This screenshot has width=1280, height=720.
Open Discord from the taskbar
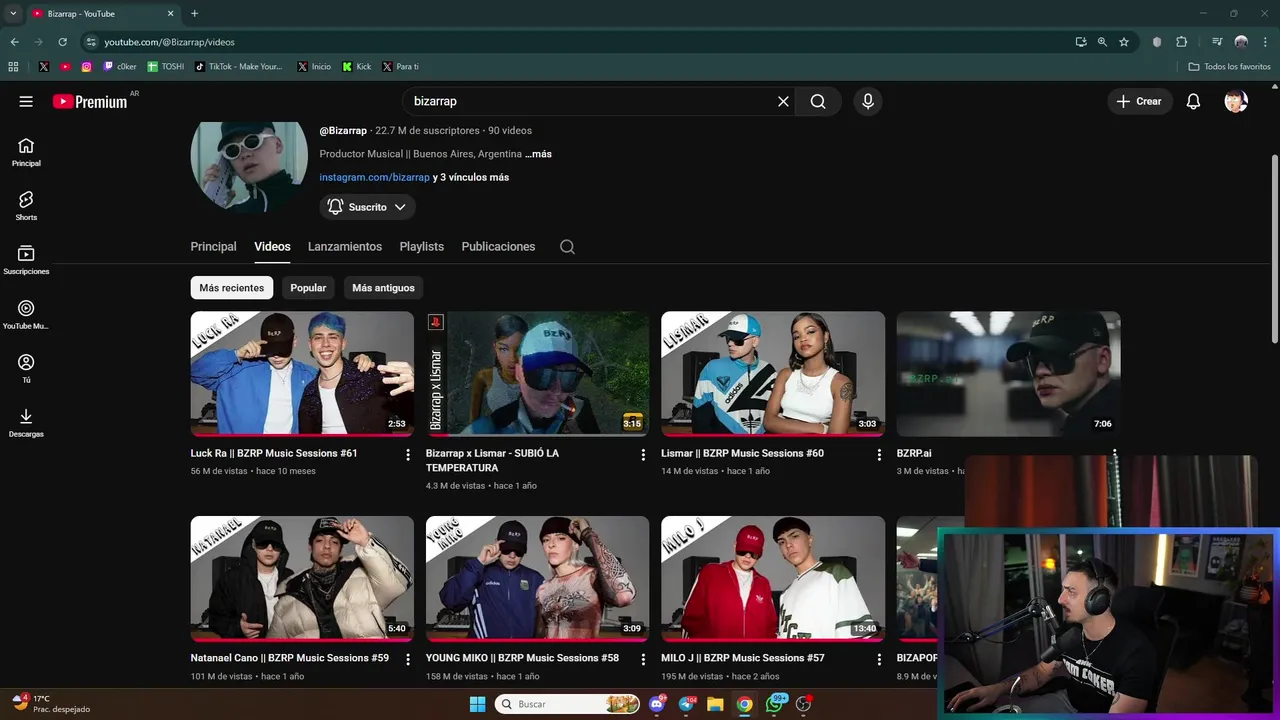[657, 704]
